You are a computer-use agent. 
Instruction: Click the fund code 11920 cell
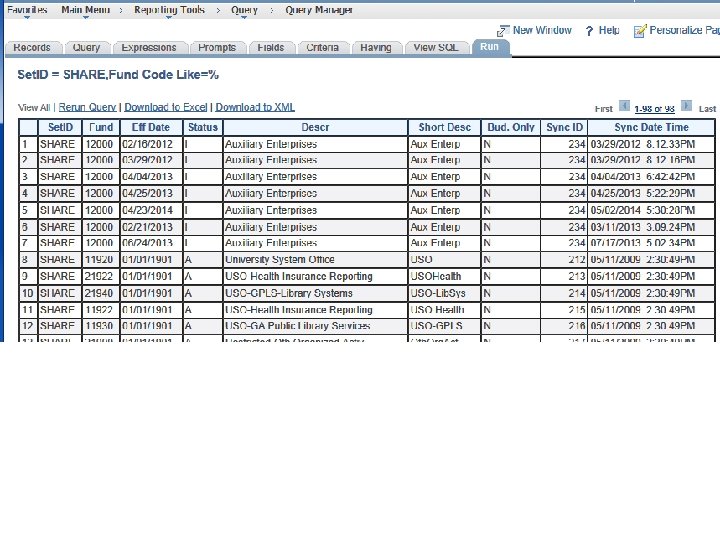pyautogui.click(x=101, y=259)
